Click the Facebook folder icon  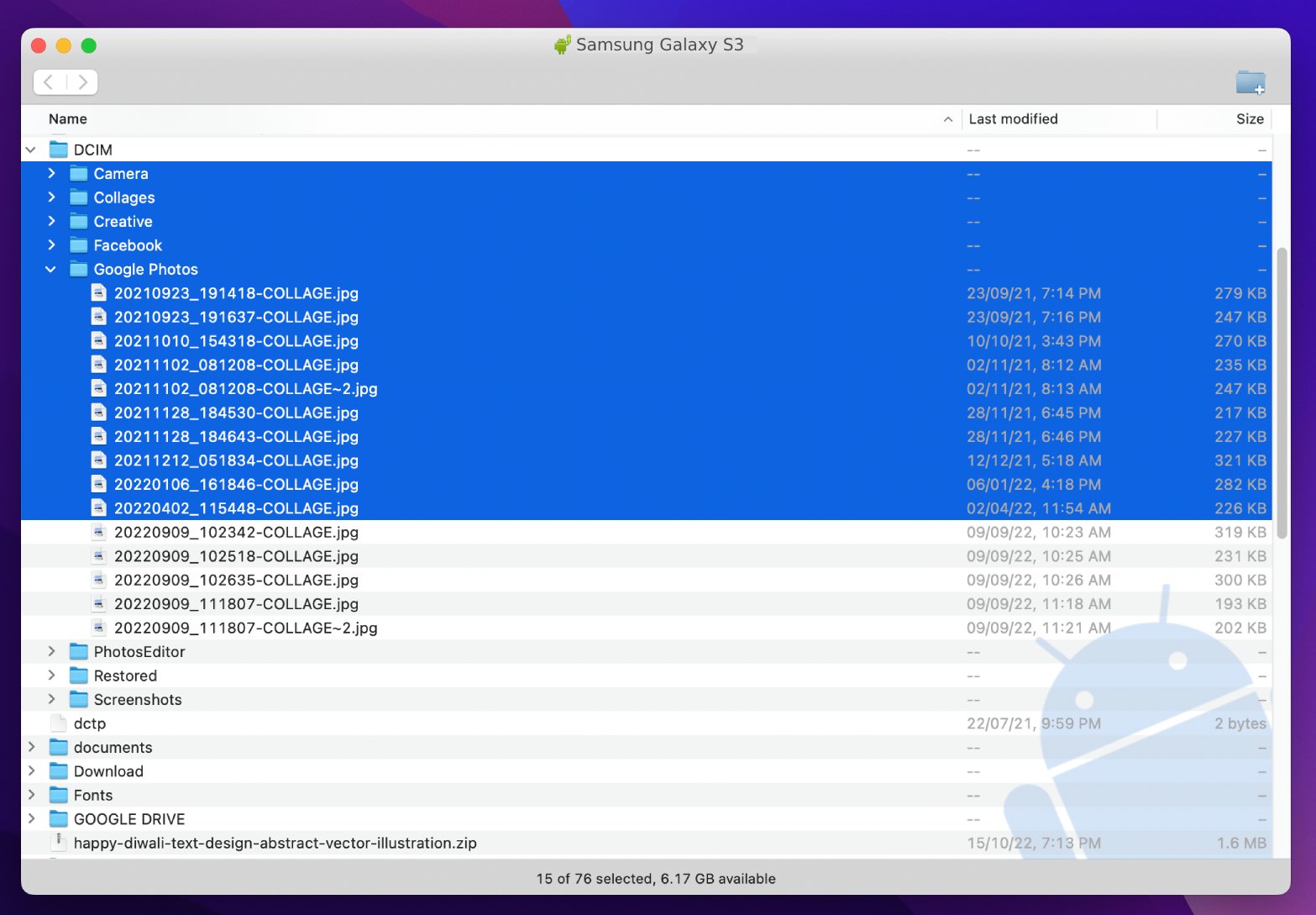78,245
